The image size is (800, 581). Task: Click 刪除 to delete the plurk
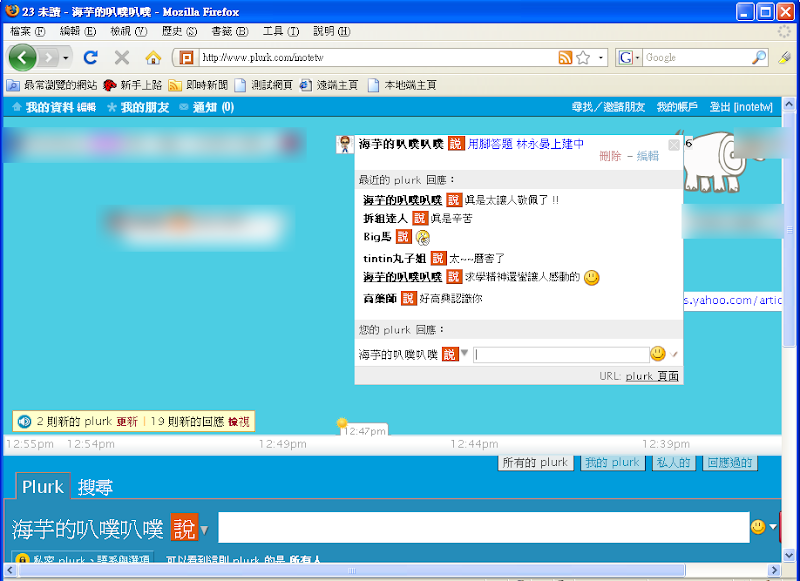click(610, 156)
